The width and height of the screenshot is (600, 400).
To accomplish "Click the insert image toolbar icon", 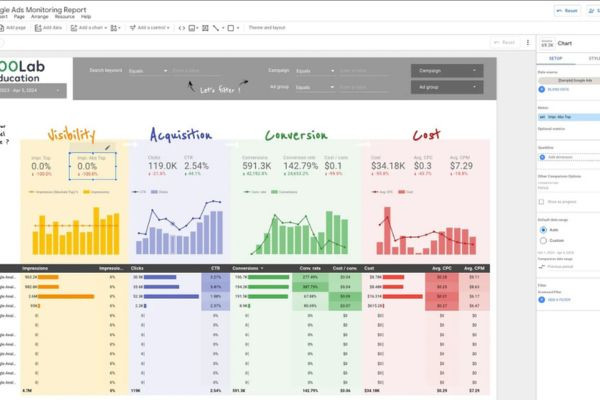I will point(192,28).
